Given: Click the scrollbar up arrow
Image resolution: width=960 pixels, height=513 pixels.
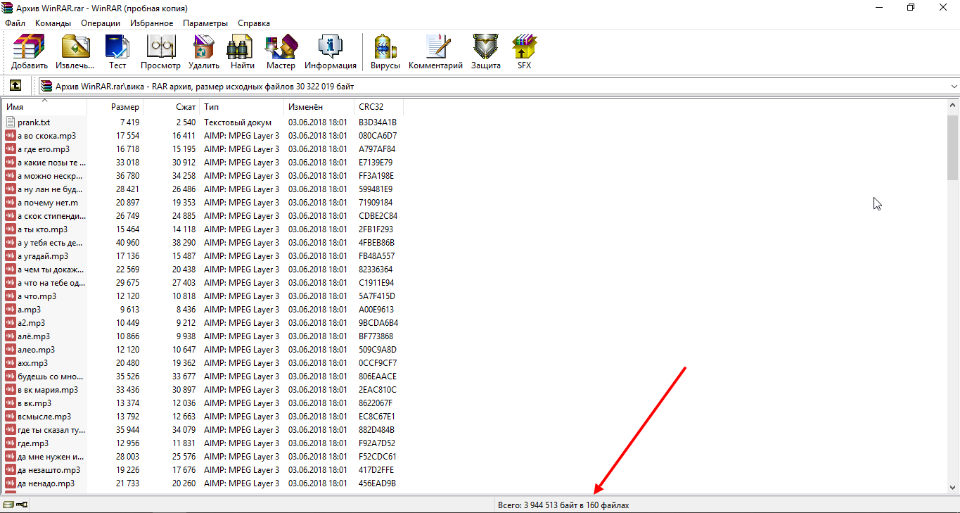Looking at the screenshot, I should point(953,106).
